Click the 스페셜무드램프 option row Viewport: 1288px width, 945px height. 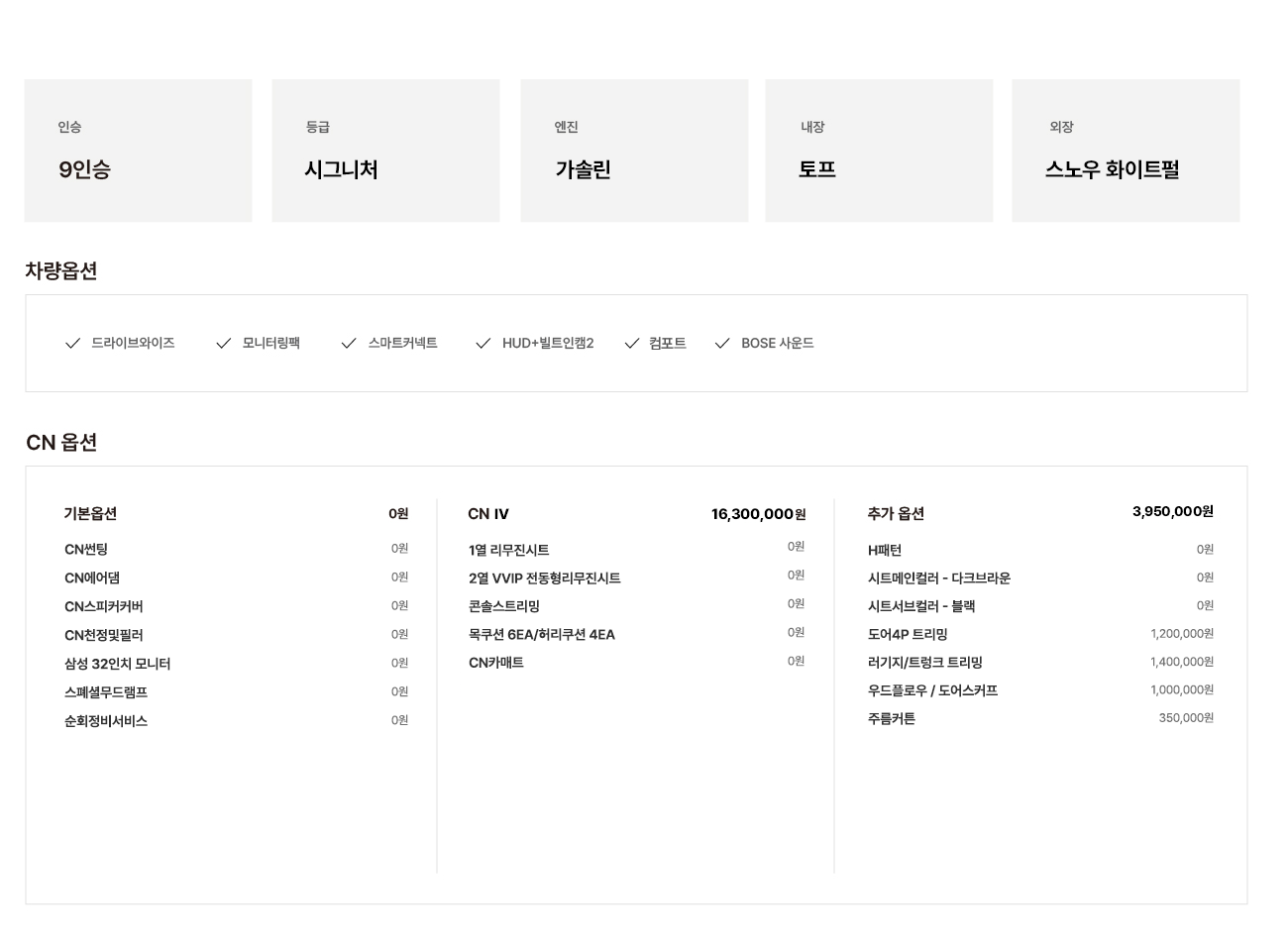pos(236,693)
